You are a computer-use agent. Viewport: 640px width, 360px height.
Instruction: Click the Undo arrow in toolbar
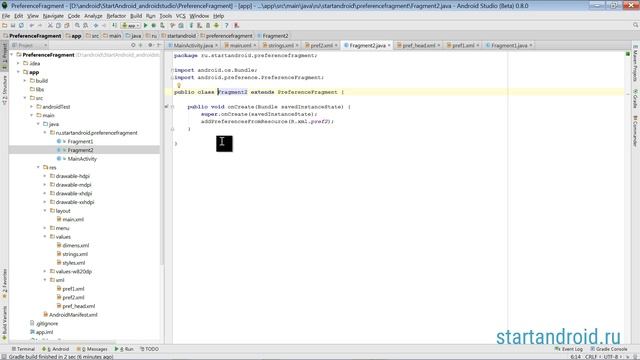point(31,25)
